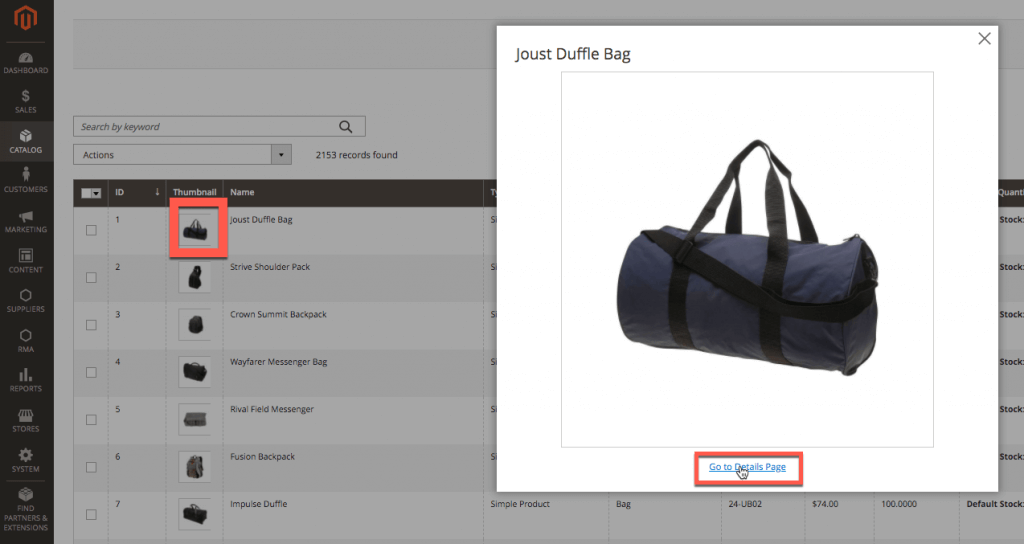Open the Reports bar chart icon
This screenshot has height=544, width=1024.
tap(26, 379)
